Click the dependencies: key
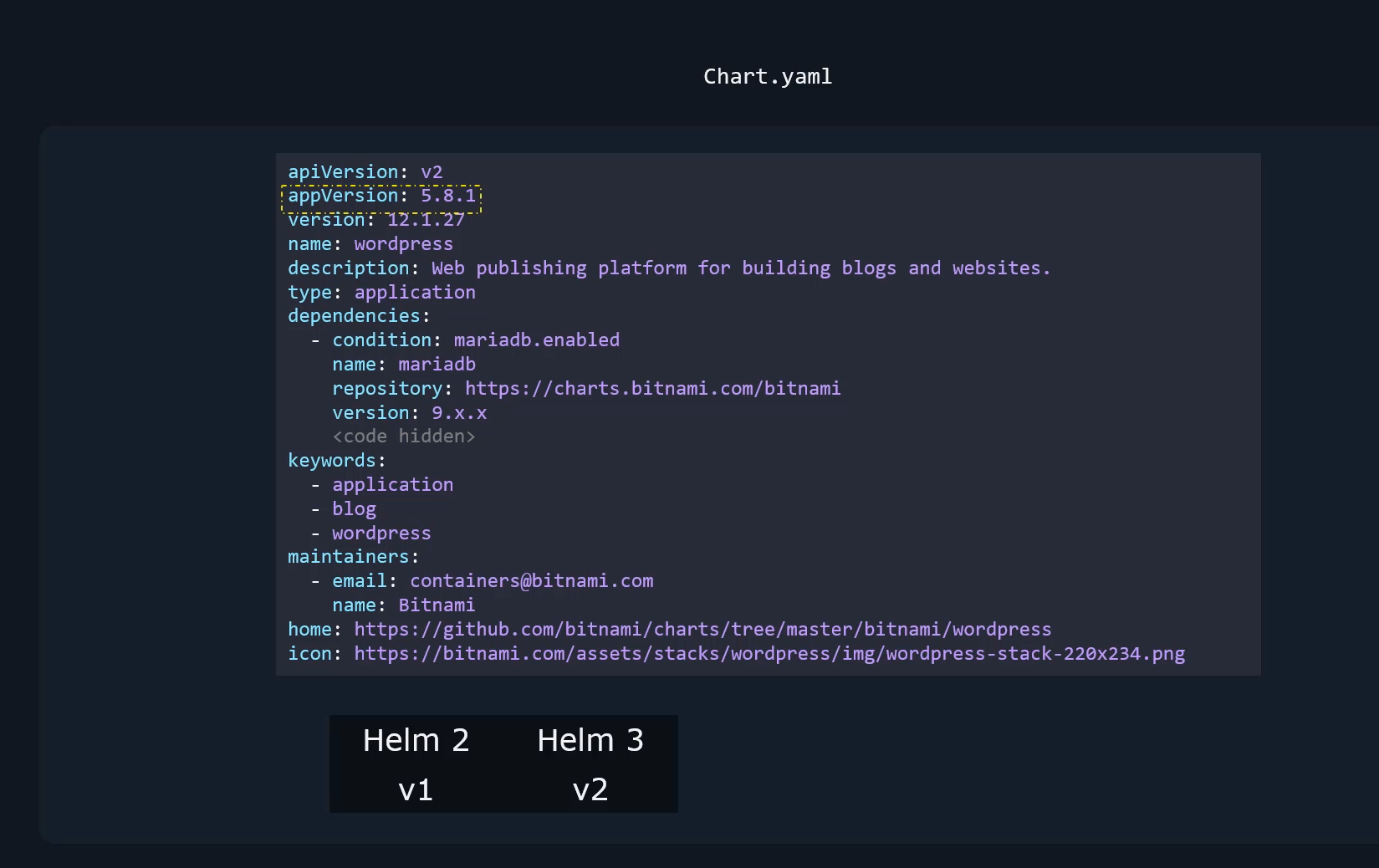Screen dimensions: 1379x868 359,316
